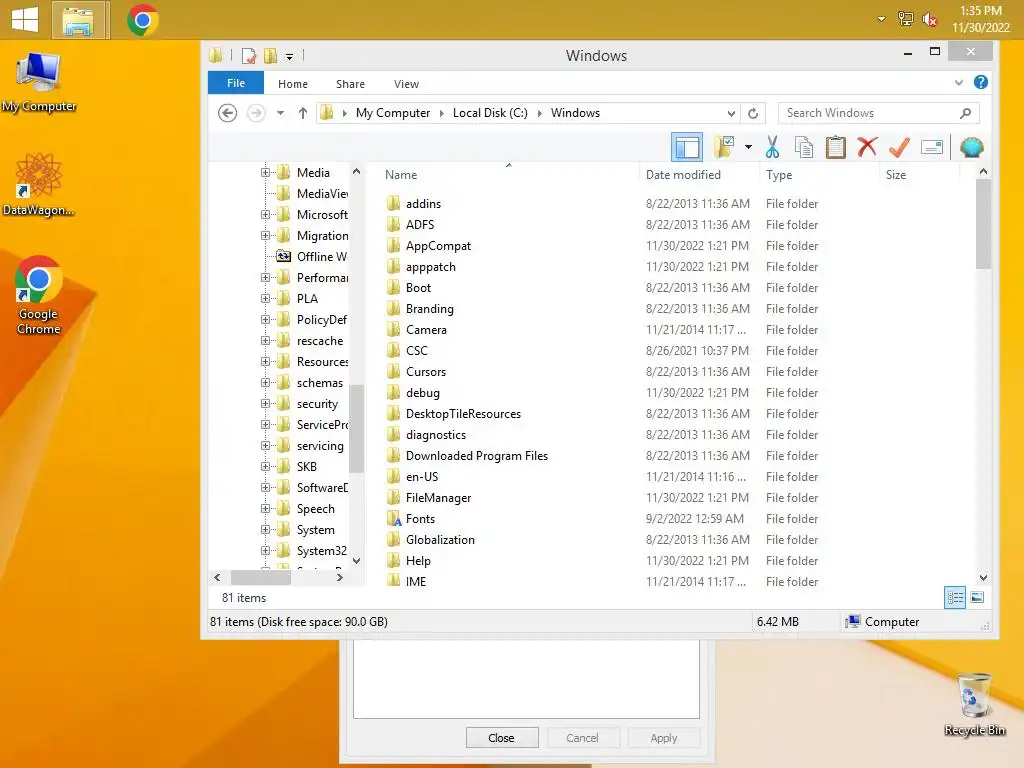The width and height of the screenshot is (1024, 768).
Task: Expand the System32 tree node
Action: 265,551
